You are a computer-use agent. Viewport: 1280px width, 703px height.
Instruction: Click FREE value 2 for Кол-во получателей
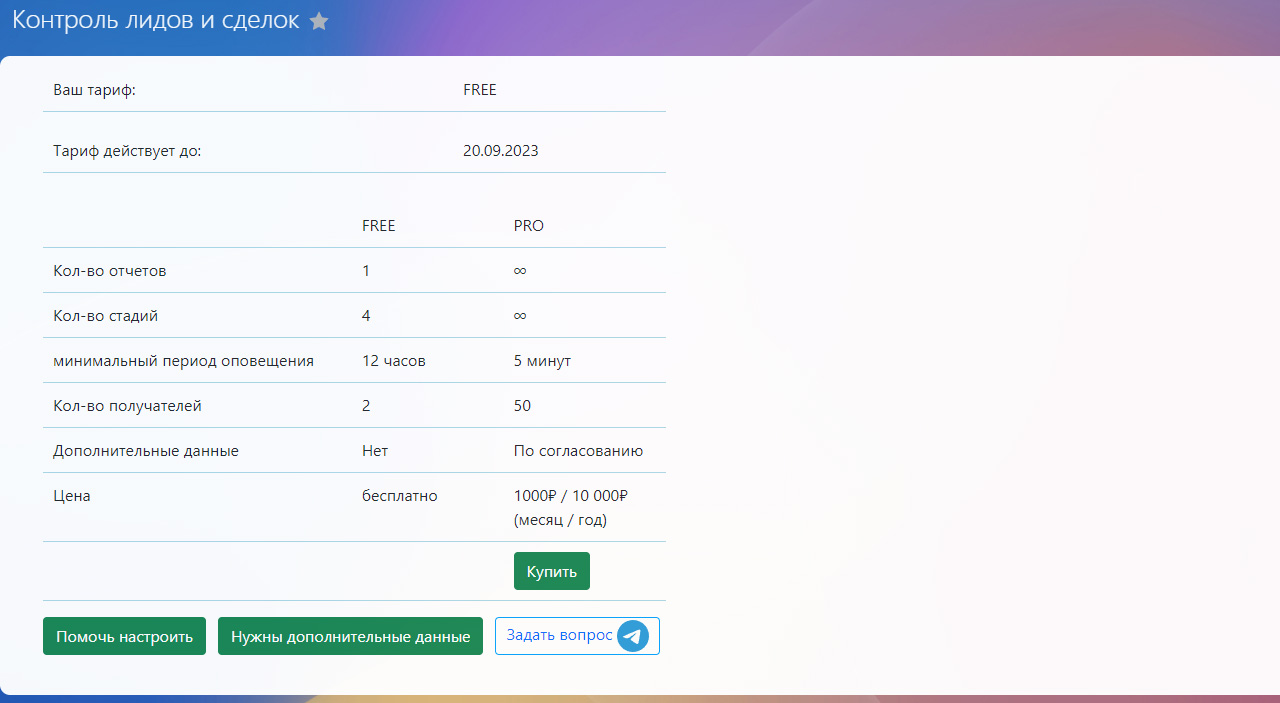point(366,406)
